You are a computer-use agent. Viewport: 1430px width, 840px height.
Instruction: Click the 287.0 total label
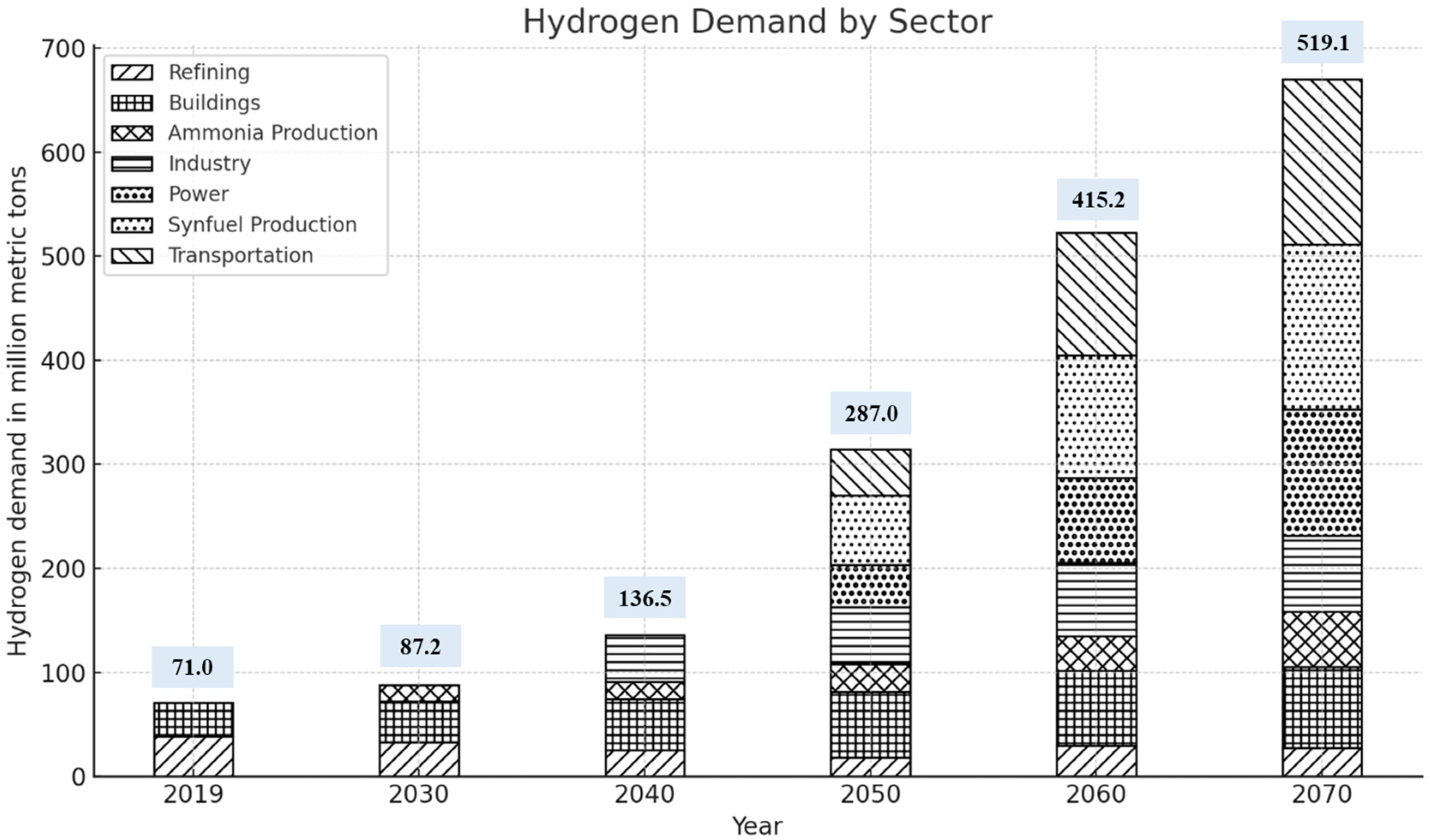871,413
